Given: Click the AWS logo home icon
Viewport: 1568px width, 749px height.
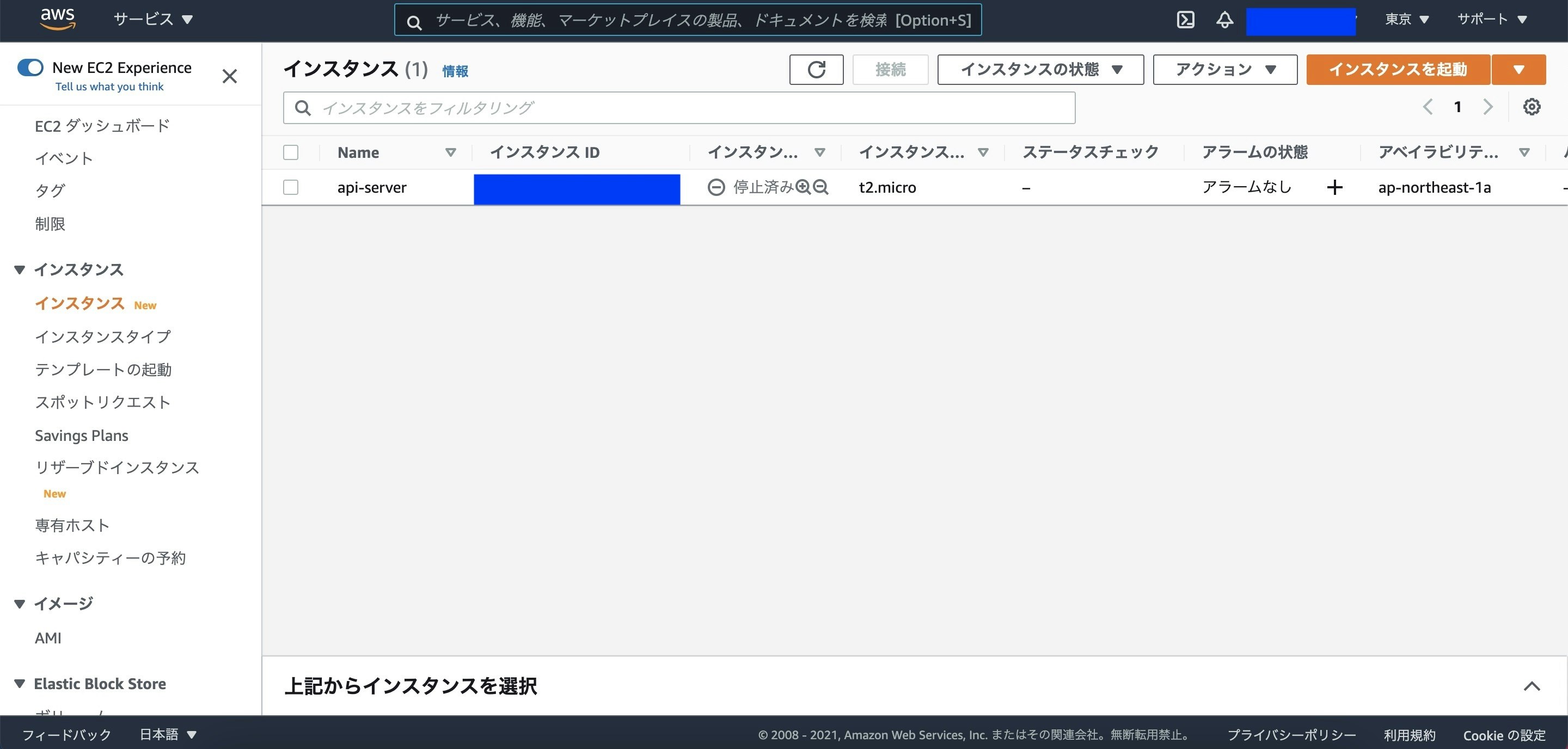Looking at the screenshot, I should tap(58, 19).
